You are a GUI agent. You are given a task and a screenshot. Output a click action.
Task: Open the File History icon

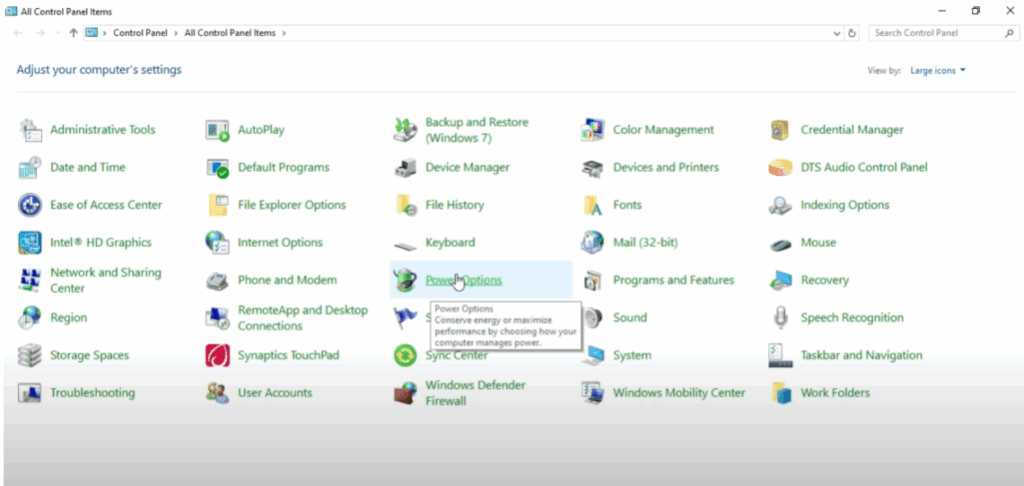coord(406,205)
